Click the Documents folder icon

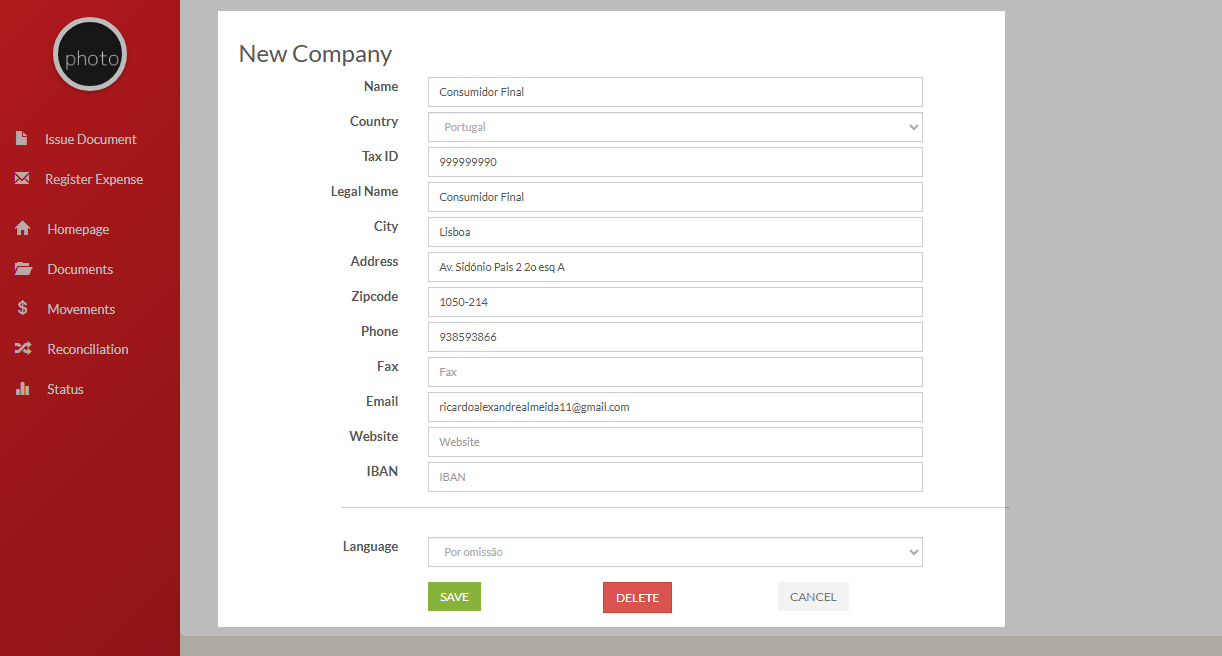(23, 269)
